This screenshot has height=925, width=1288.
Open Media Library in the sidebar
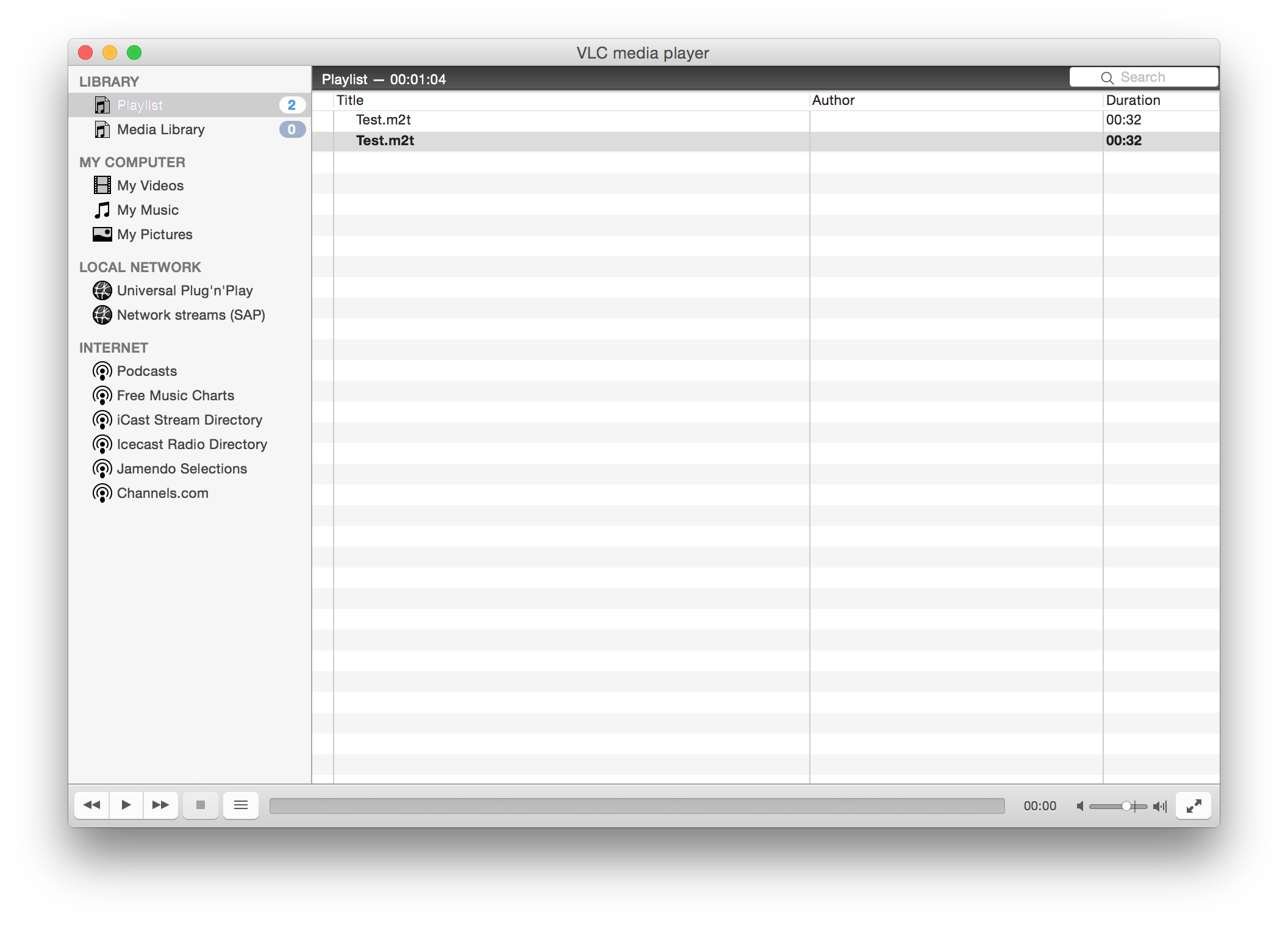[x=190, y=129]
